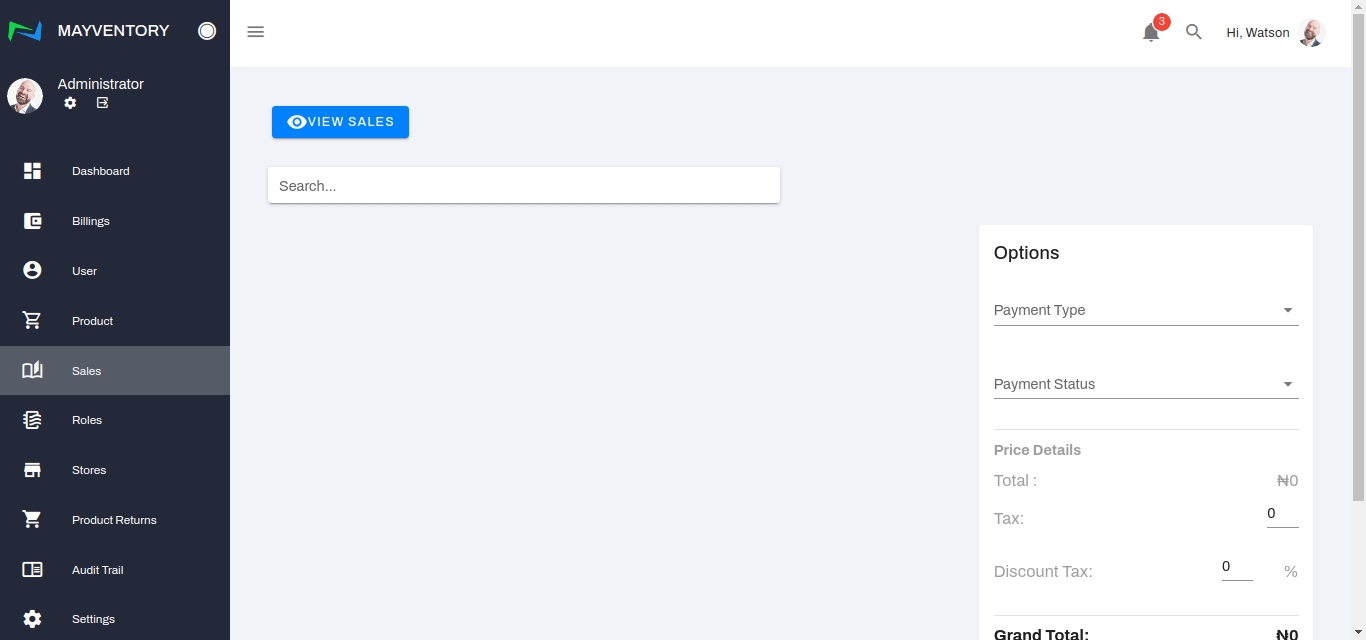The width and height of the screenshot is (1366, 640).
Task: Expand the Payment Type dropdown
Action: (x=1146, y=310)
